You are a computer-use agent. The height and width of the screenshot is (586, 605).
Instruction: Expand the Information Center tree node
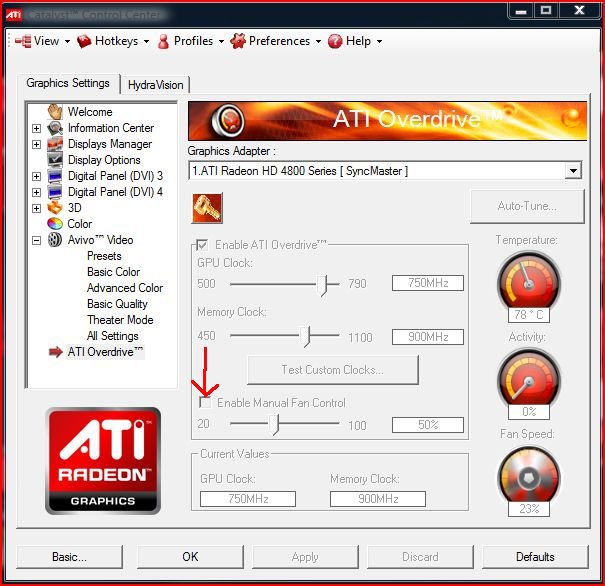click(x=36, y=128)
